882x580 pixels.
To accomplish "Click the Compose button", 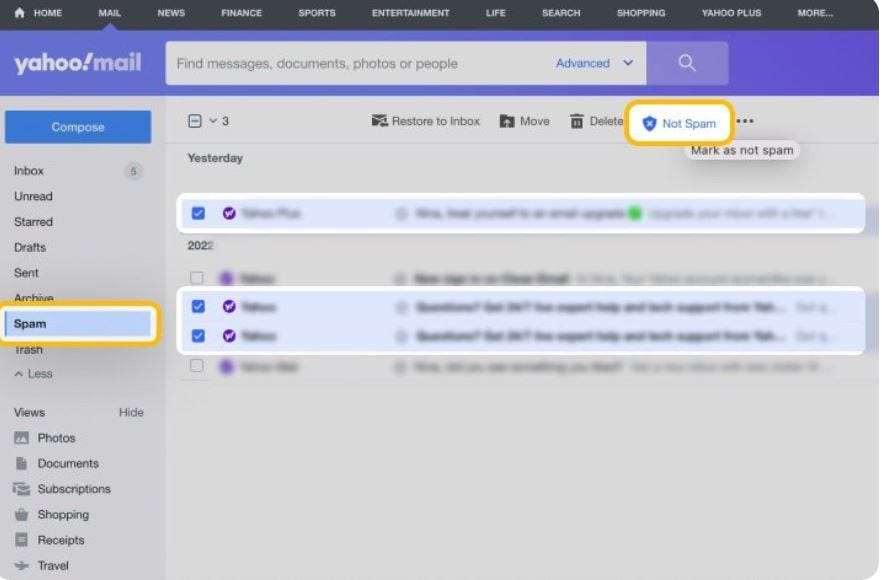I will pyautogui.click(x=78, y=127).
